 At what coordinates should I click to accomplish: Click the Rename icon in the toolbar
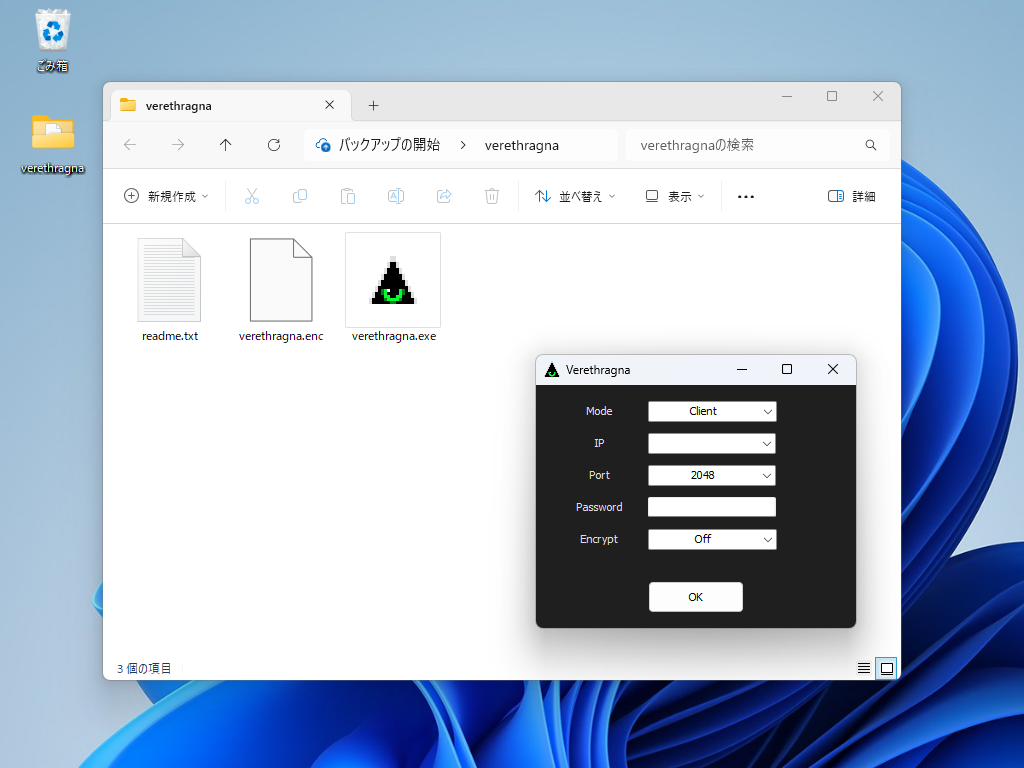pos(395,196)
